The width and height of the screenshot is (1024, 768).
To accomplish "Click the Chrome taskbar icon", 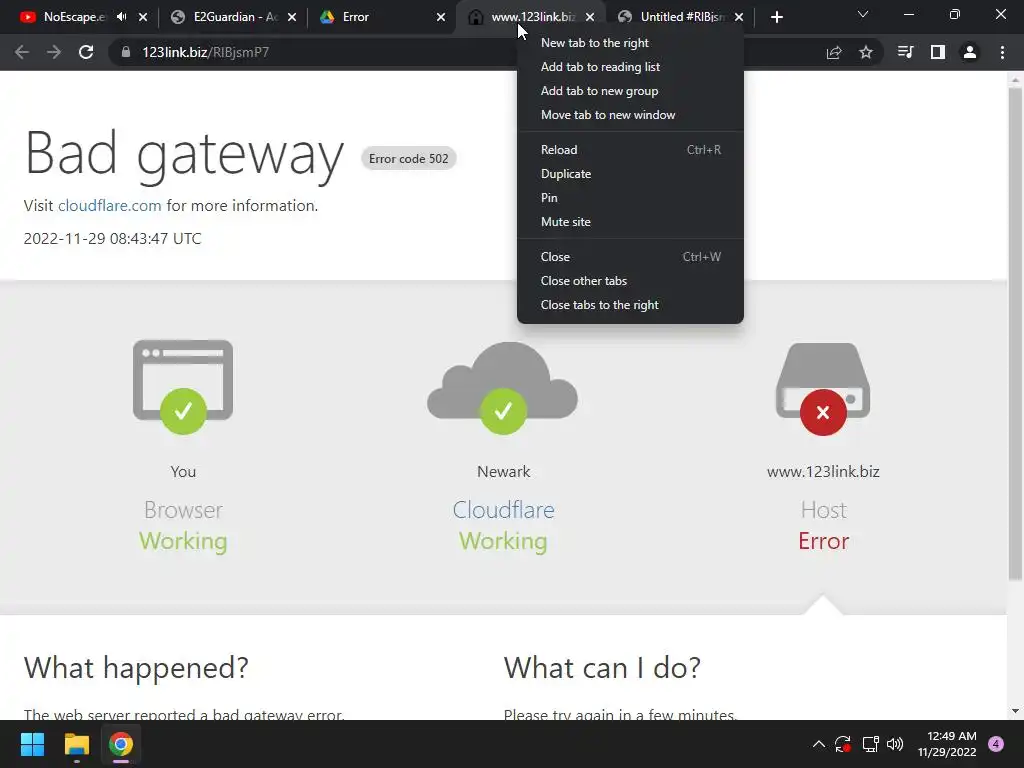I will tap(121, 744).
